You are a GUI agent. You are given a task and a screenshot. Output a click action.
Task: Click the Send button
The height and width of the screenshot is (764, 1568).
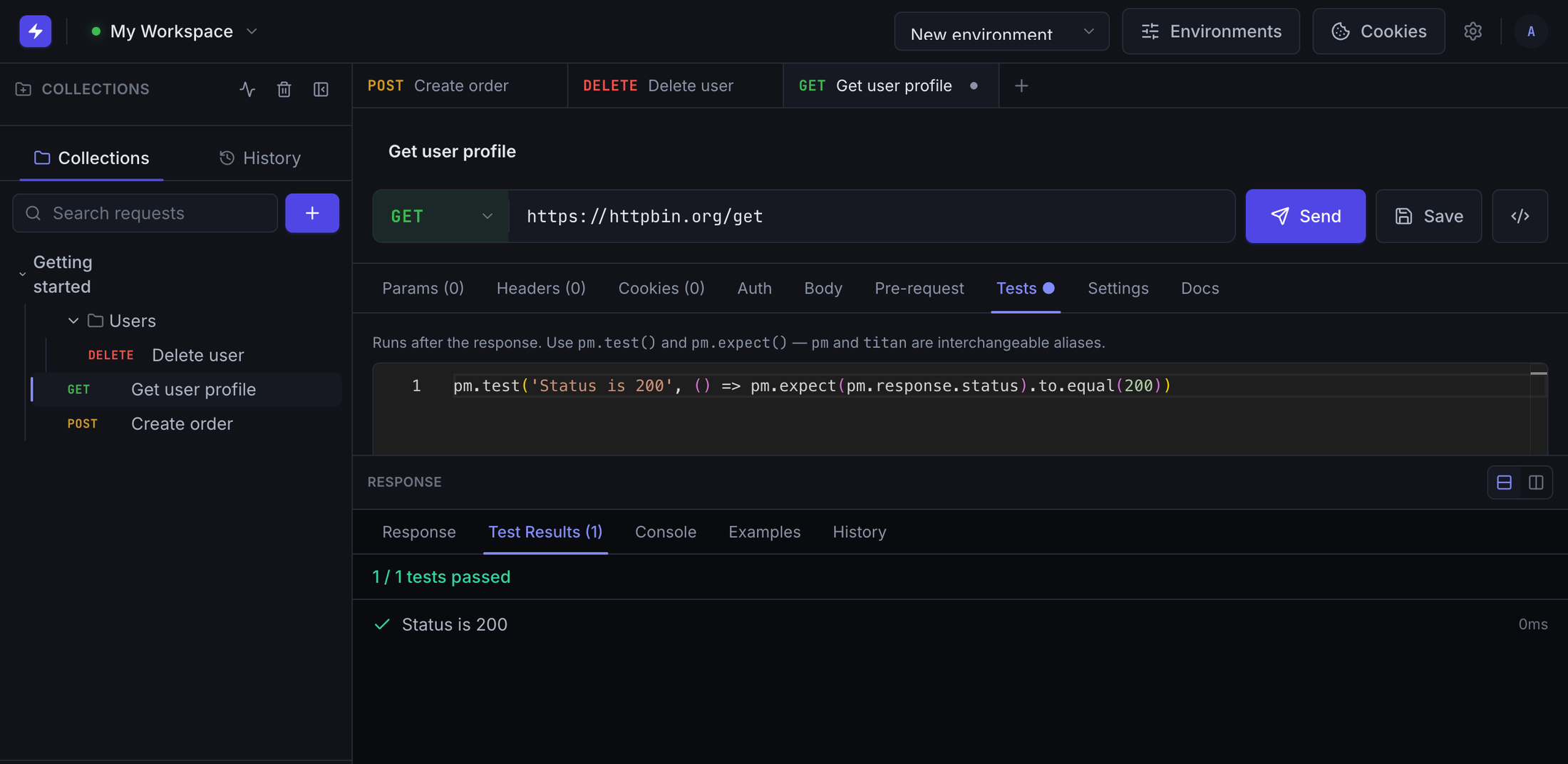[1306, 216]
